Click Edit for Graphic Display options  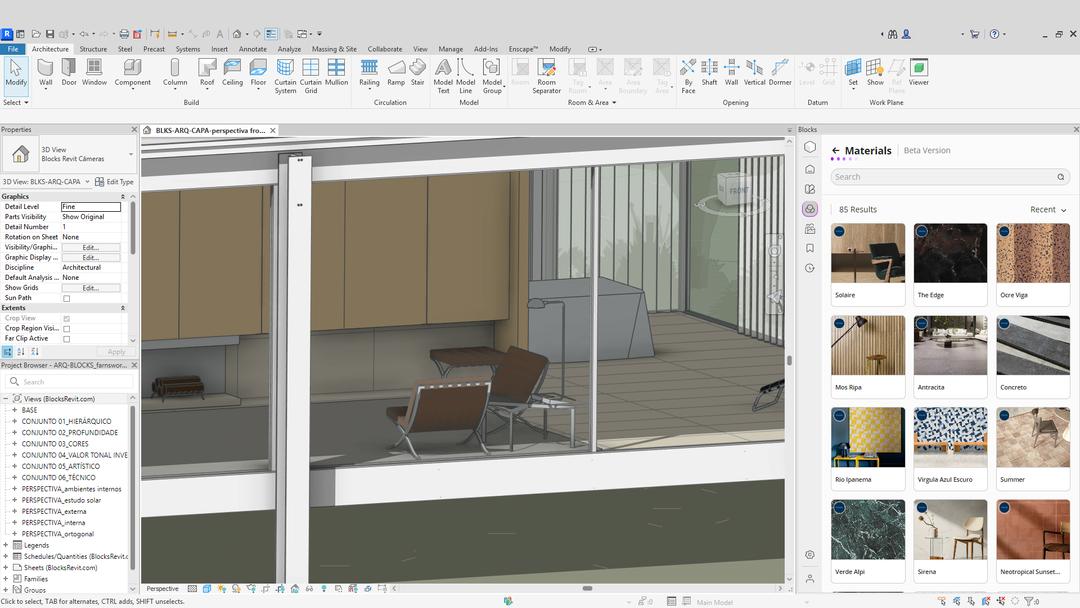90,257
